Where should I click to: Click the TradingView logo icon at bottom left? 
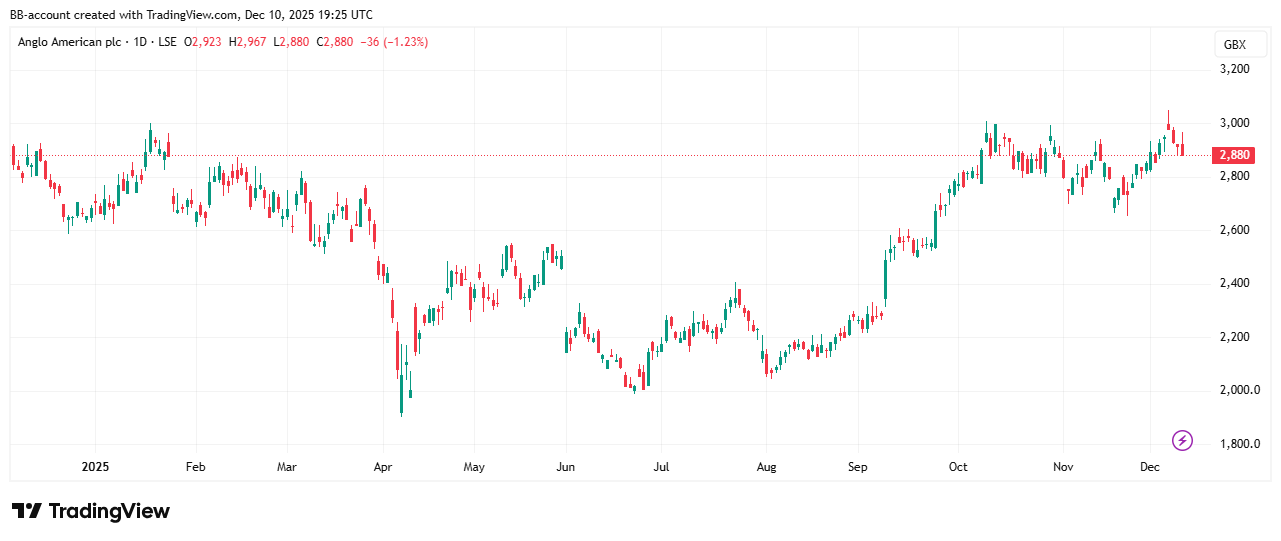[x=27, y=511]
